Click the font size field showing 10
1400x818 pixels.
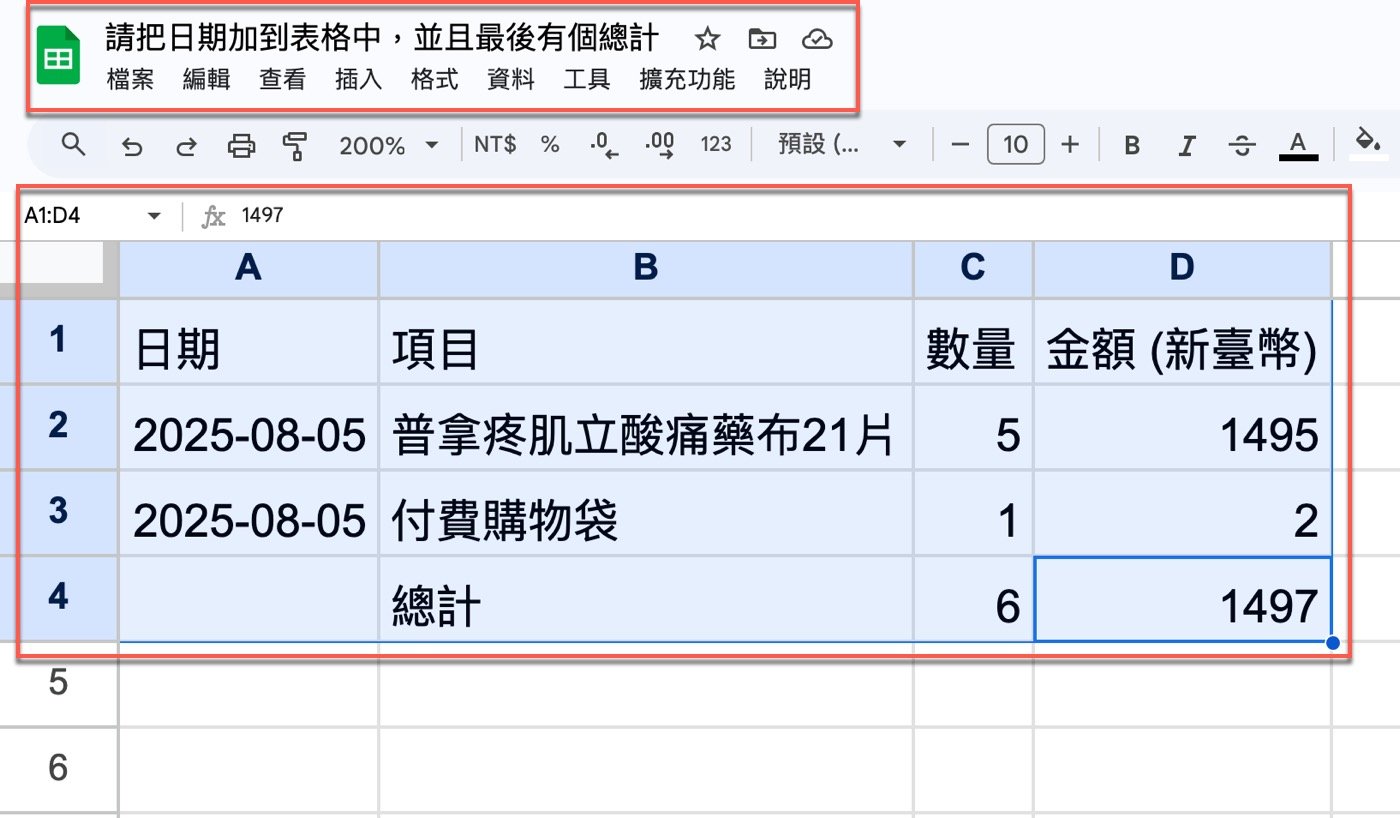coord(1016,145)
